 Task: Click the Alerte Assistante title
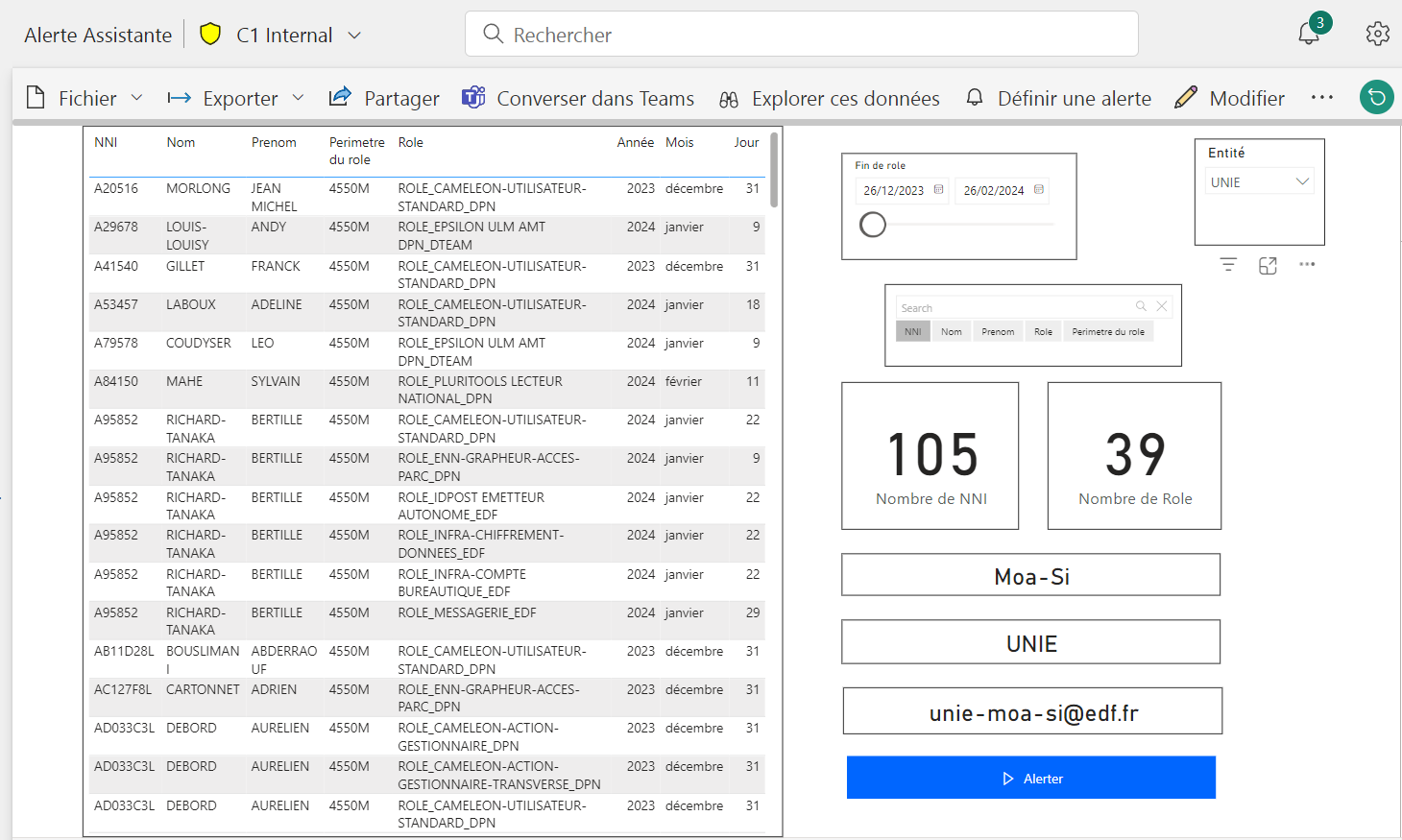coord(98,35)
